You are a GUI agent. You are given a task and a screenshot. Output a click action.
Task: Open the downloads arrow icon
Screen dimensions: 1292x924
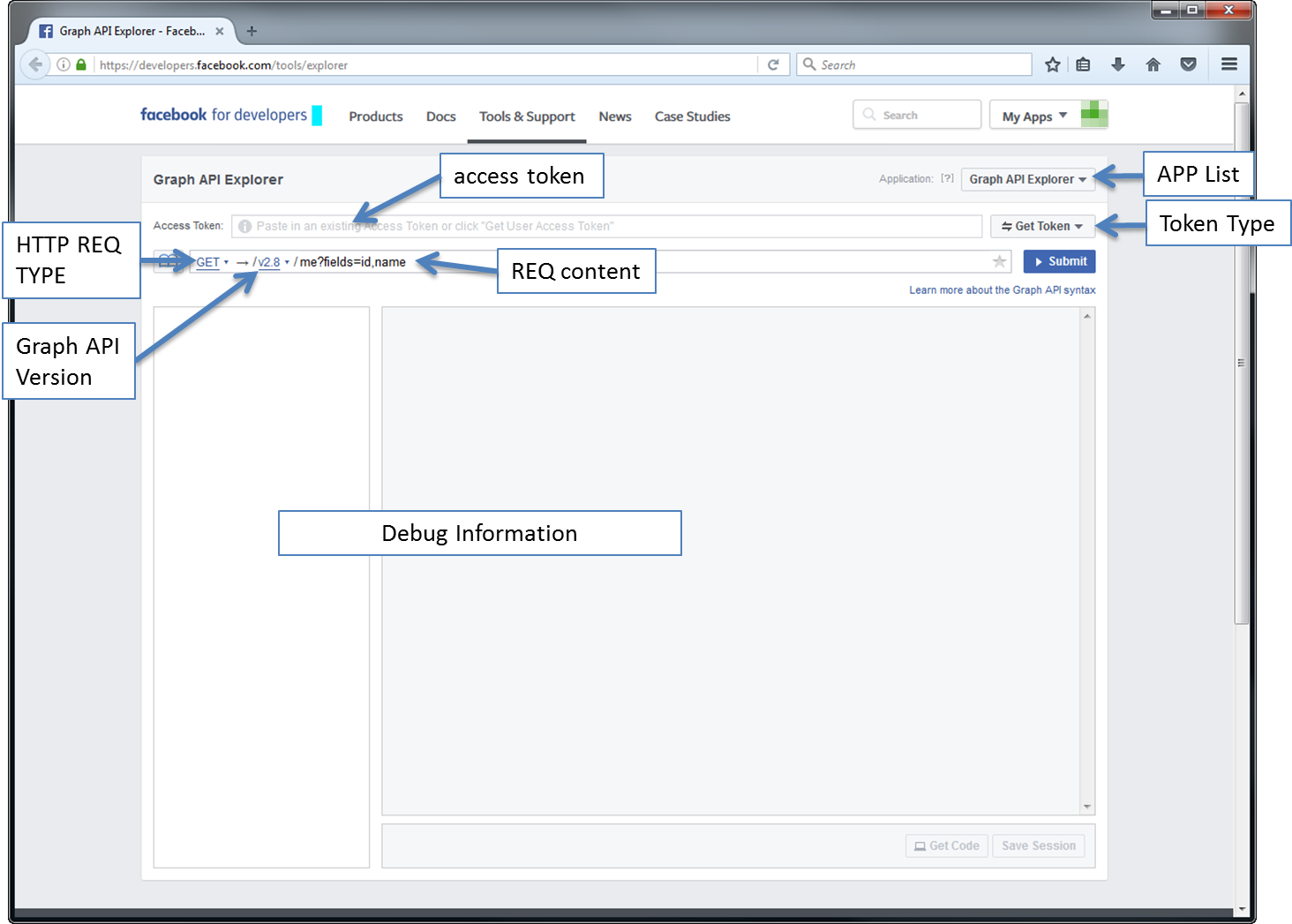click(1118, 64)
